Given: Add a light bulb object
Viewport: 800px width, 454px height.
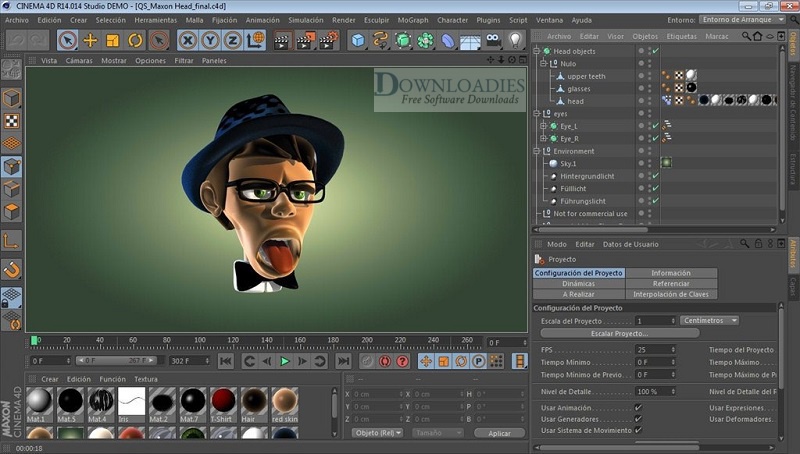Looking at the screenshot, I should 515,40.
